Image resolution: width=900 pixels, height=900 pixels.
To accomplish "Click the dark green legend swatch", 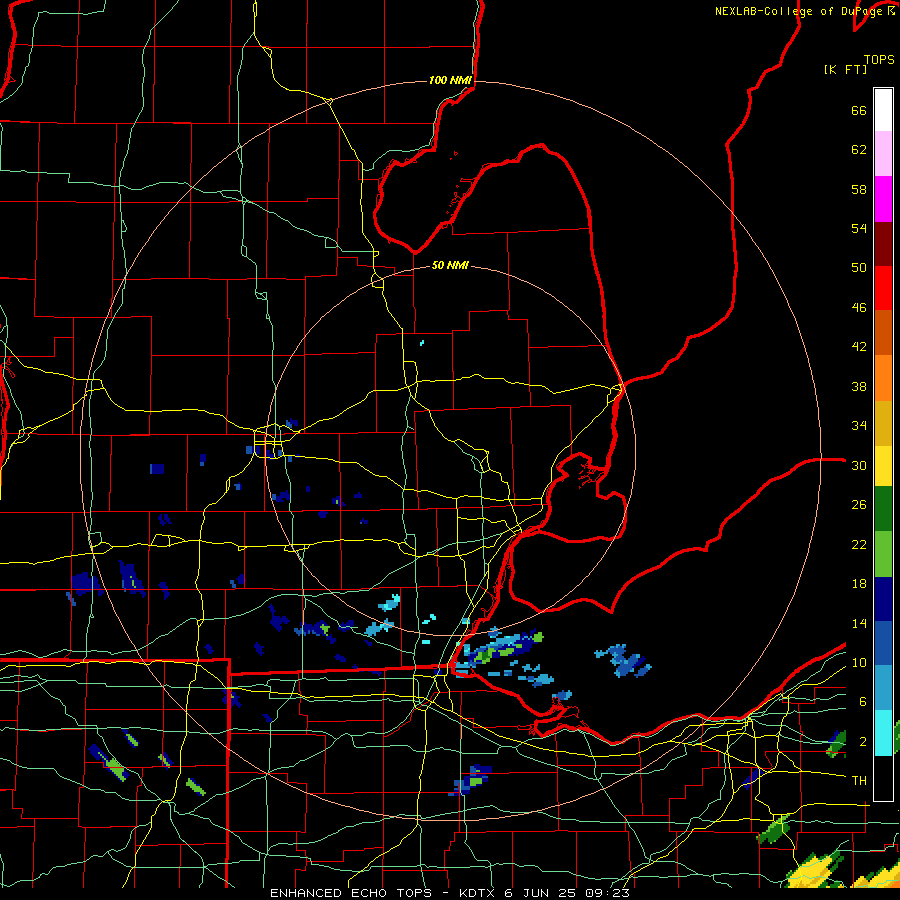I will 883,509.
